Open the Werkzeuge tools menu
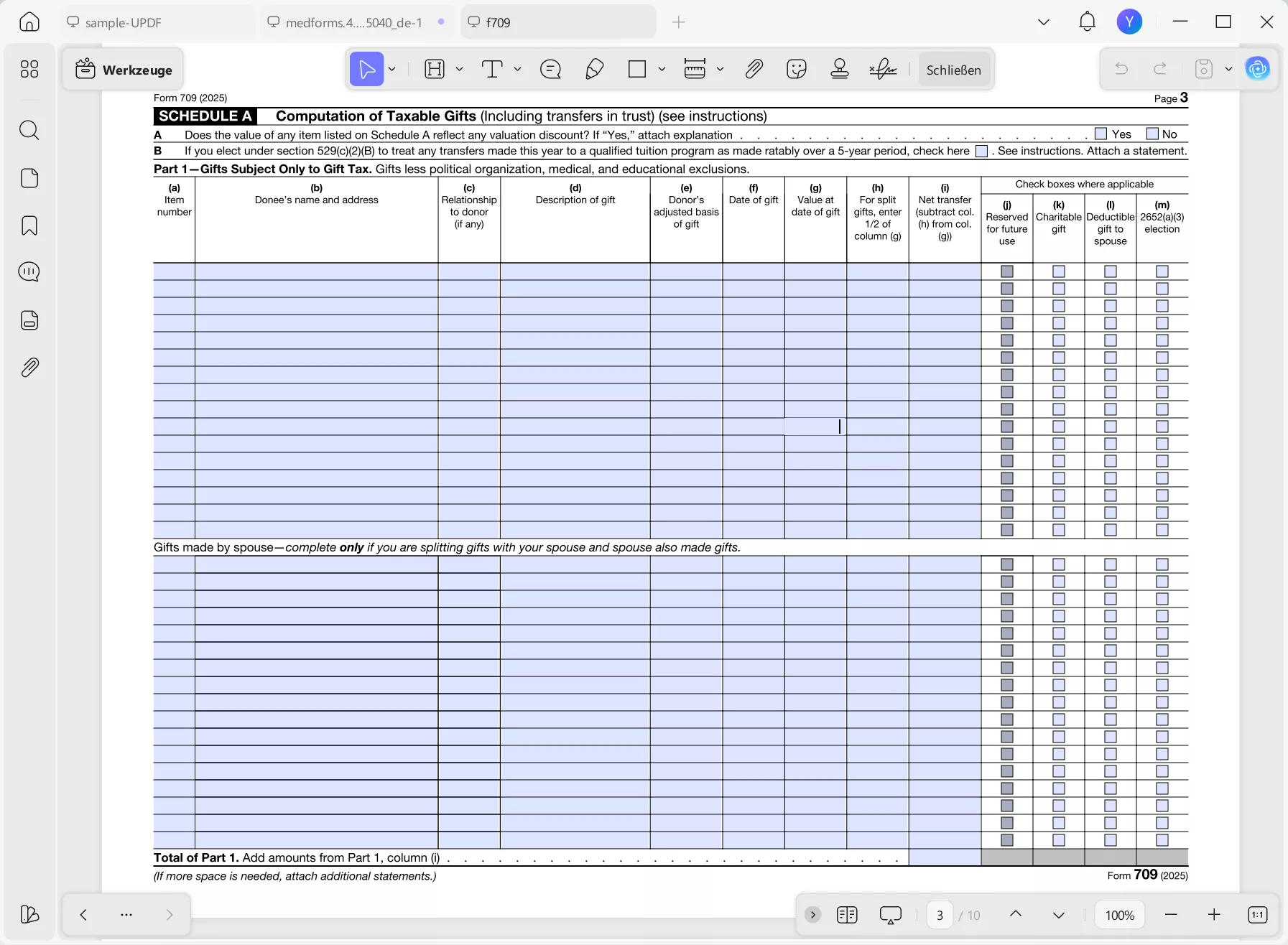Viewport: 1288px width, 945px height. [x=123, y=70]
